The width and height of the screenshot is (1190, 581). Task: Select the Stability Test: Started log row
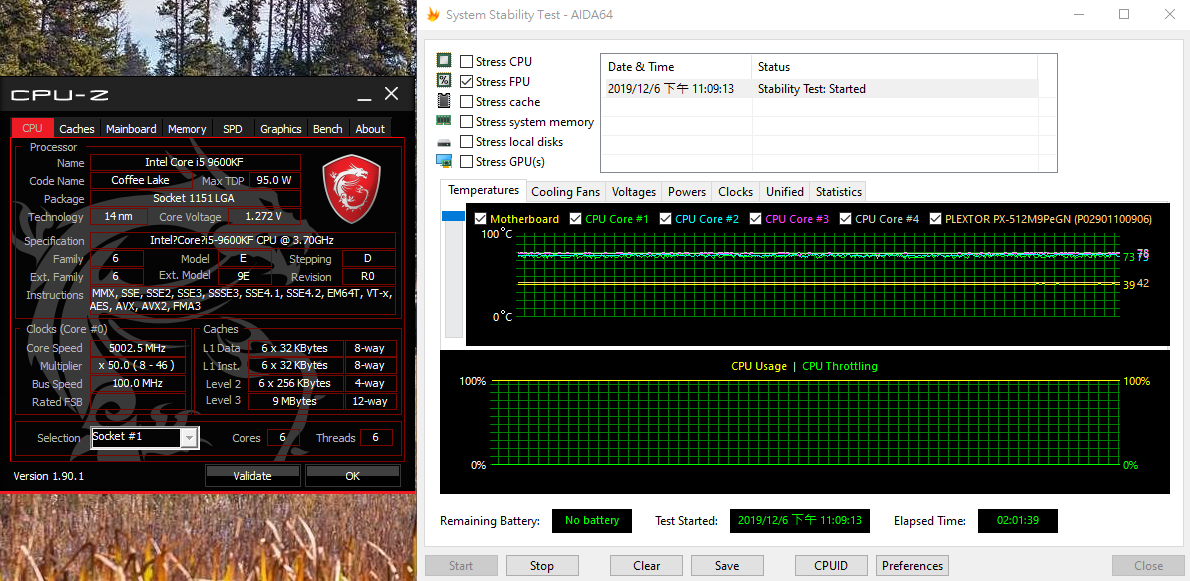pos(820,89)
